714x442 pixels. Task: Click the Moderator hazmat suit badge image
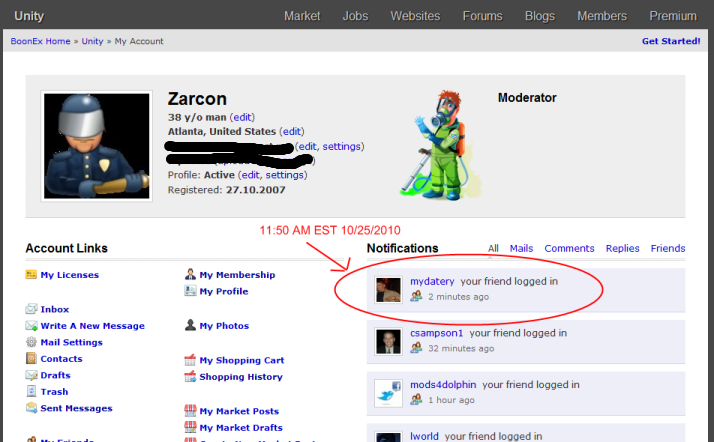click(x=441, y=145)
